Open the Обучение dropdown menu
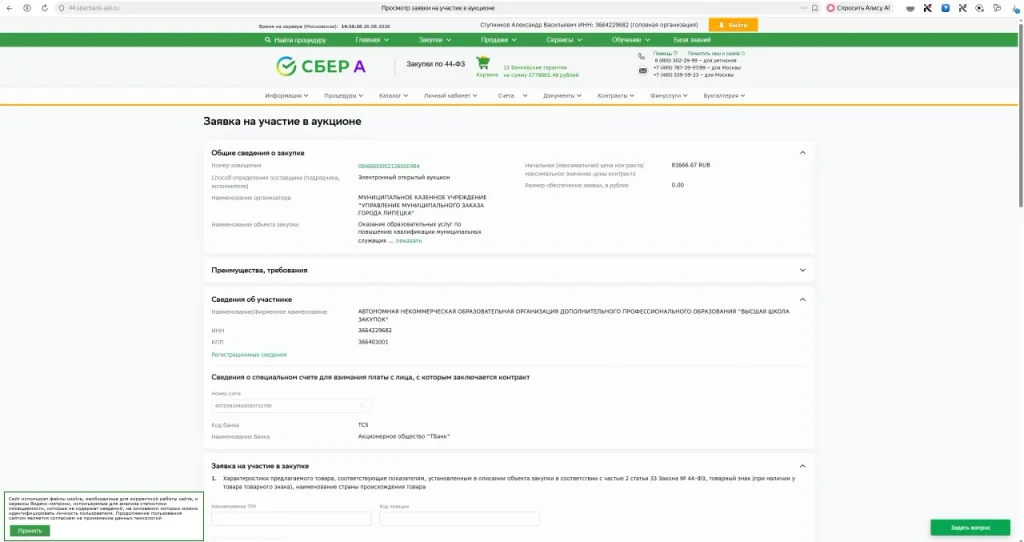 631,40
